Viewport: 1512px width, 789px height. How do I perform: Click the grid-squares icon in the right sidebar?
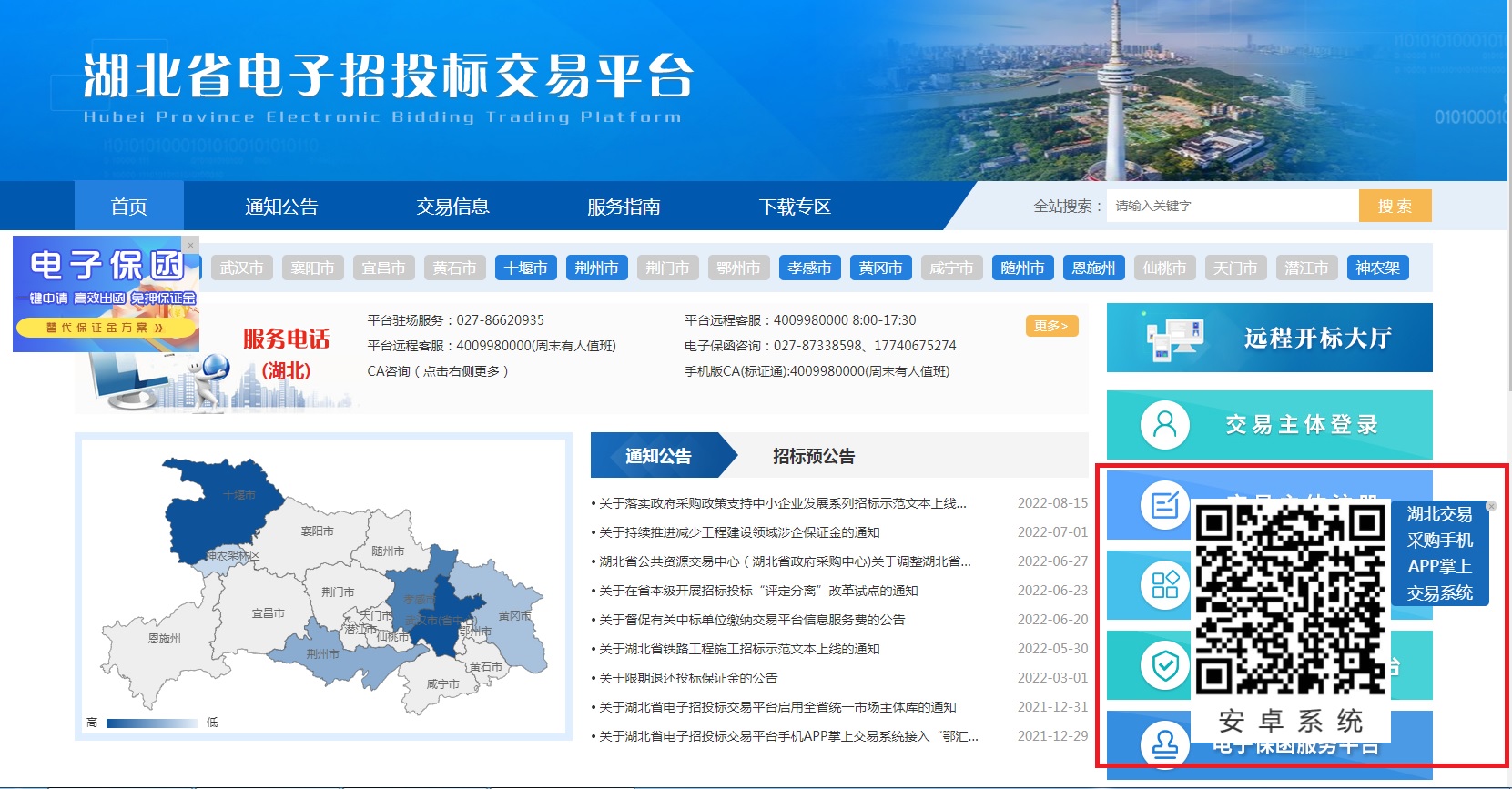coord(1164,584)
